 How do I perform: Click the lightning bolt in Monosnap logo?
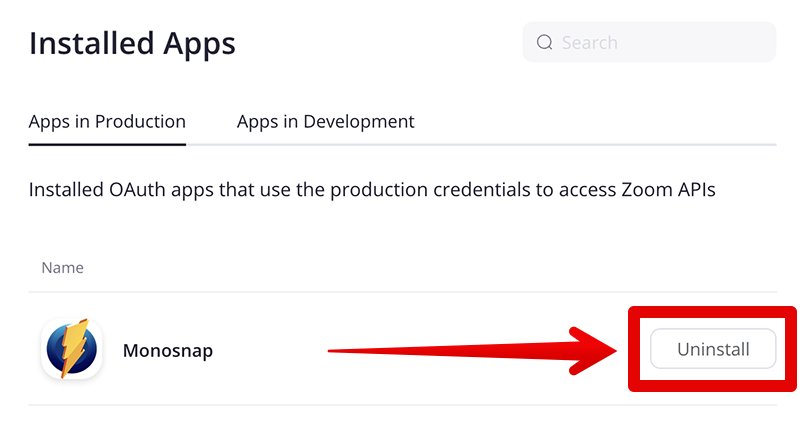72,348
